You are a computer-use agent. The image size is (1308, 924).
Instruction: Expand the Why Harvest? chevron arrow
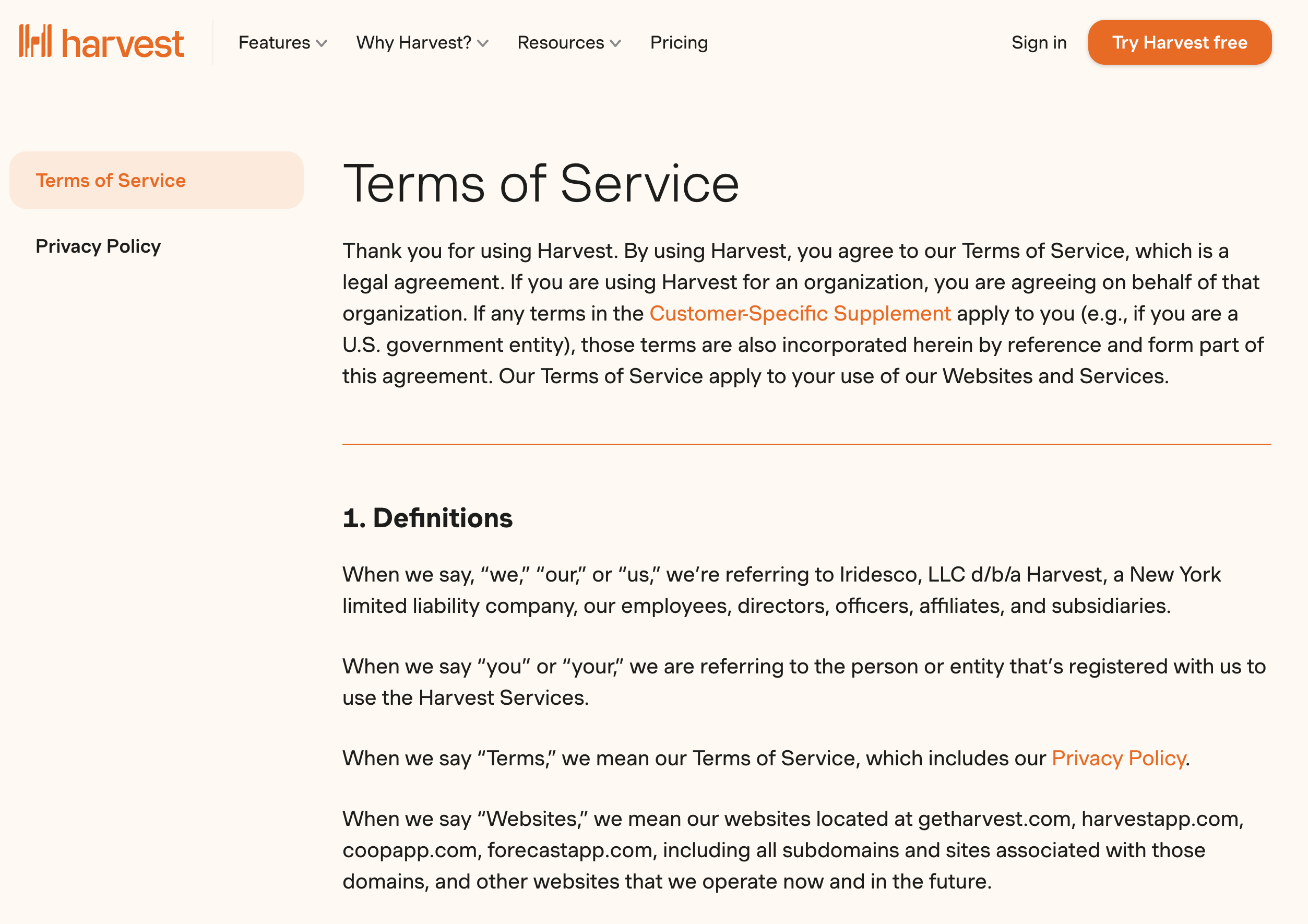pos(483,44)
